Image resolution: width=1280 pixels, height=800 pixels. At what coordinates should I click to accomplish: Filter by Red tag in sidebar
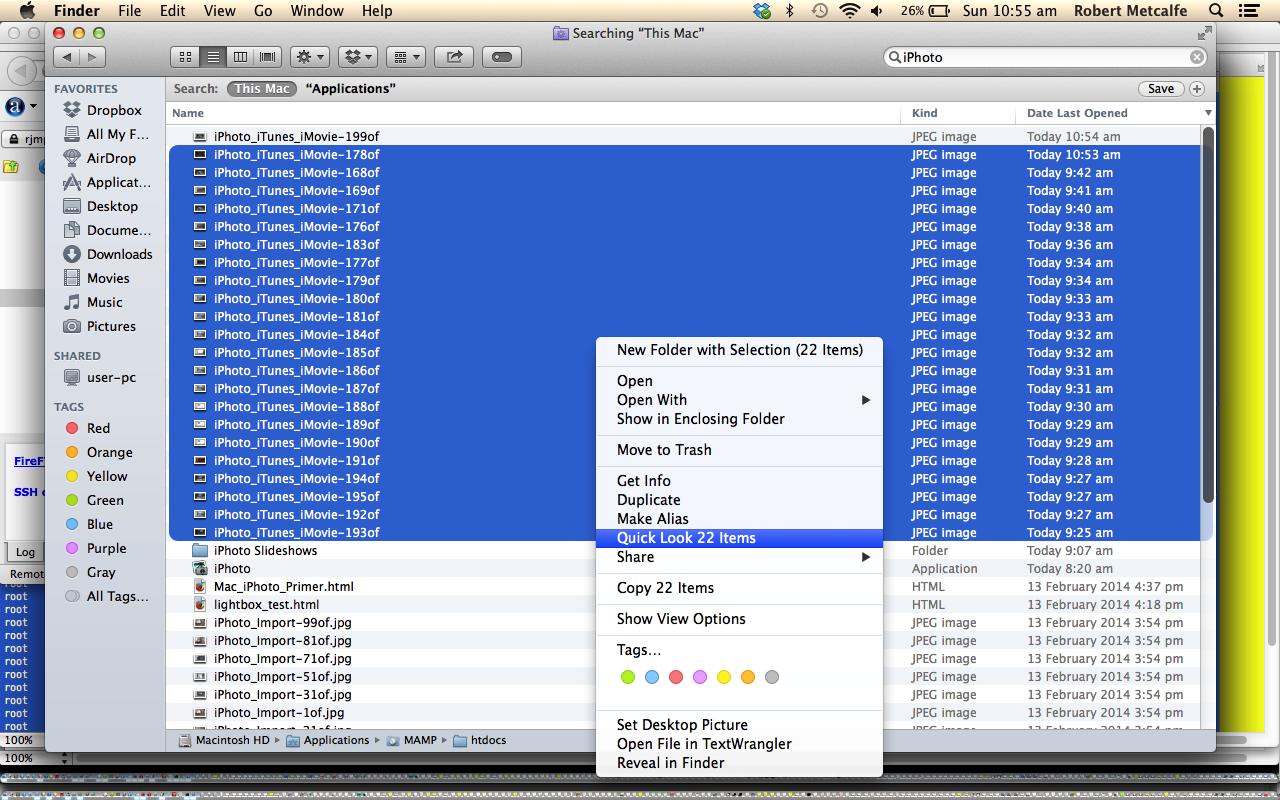pos(88,428)
